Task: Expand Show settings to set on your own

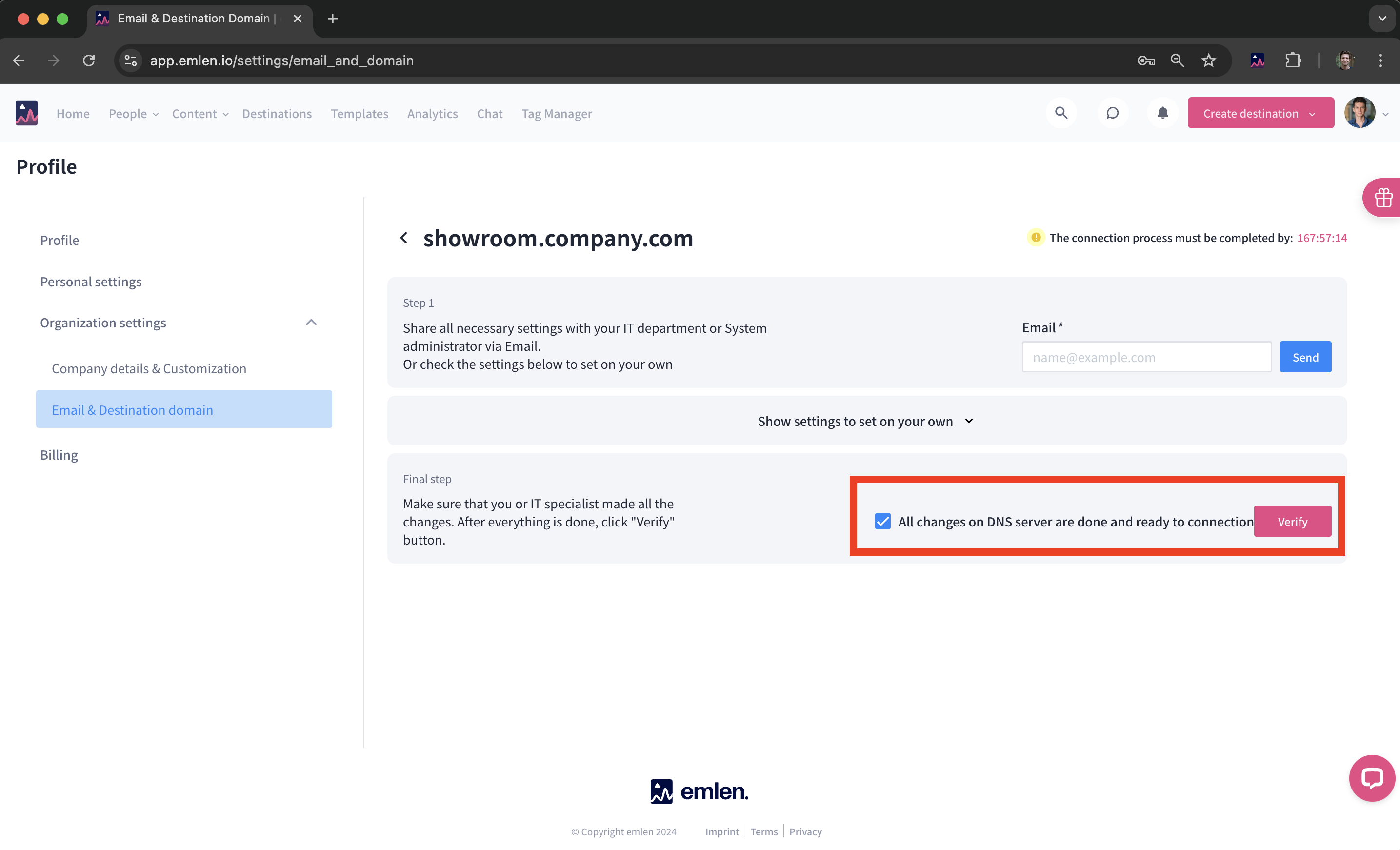Action: pos(865,421)
